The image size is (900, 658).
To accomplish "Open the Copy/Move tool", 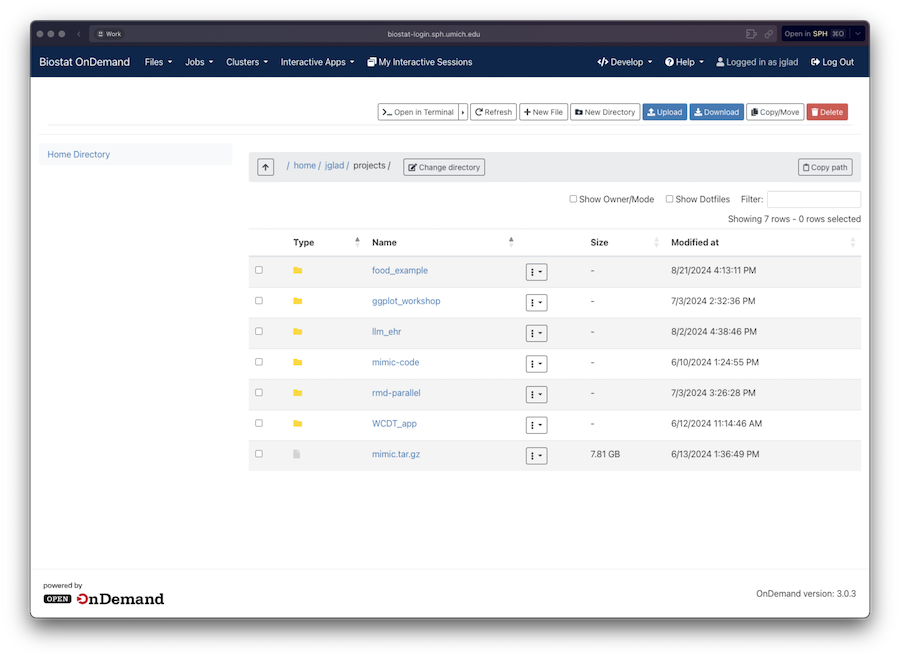I will point(774,111).
